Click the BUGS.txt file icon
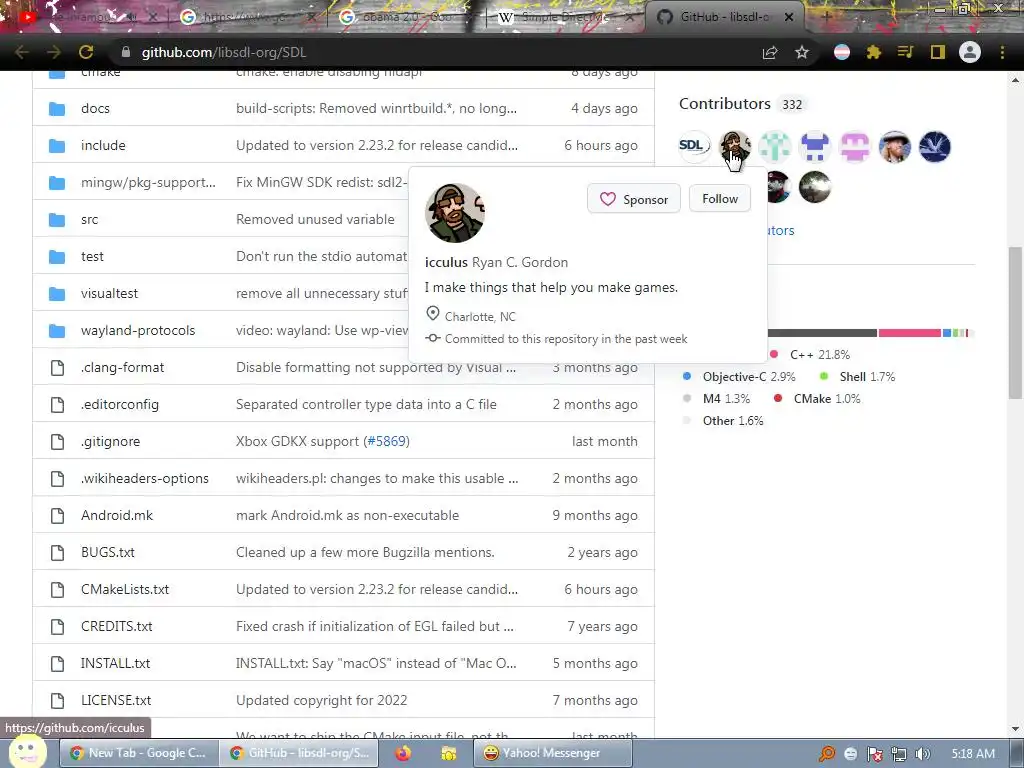The height and width of the screenshot is (768, 1024). 57,552
